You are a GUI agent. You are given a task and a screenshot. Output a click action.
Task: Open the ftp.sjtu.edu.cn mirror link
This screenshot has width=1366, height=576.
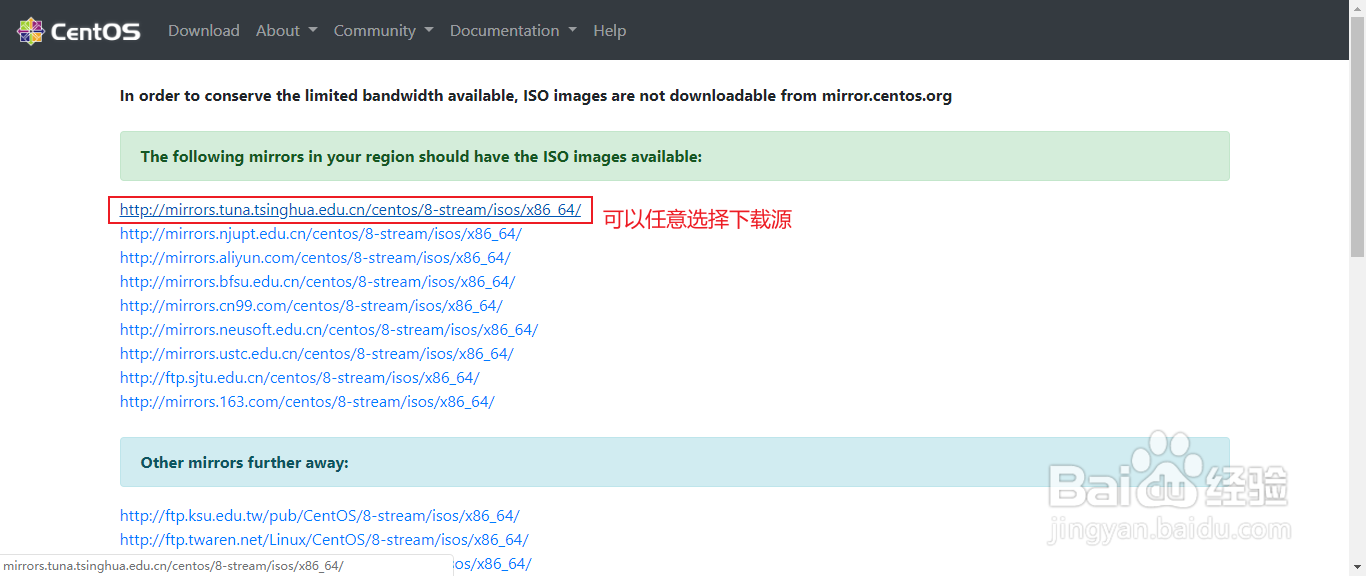click(300, 378)
